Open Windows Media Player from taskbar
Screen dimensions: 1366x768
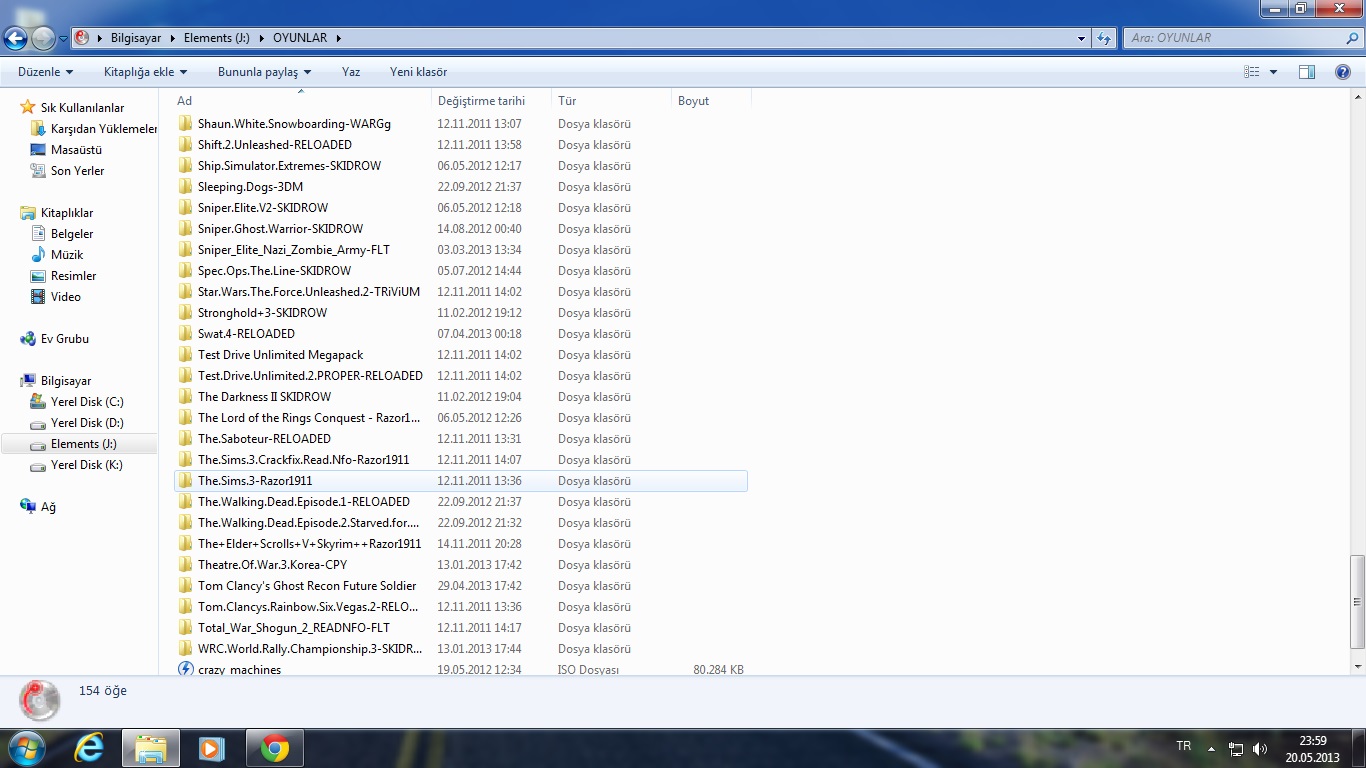(x=212, y=748)
